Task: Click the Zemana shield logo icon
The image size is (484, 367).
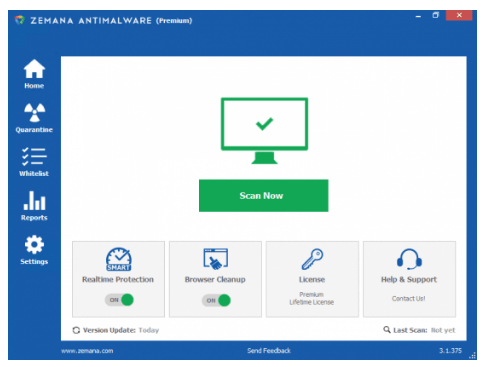Action: tap(20, 20)
